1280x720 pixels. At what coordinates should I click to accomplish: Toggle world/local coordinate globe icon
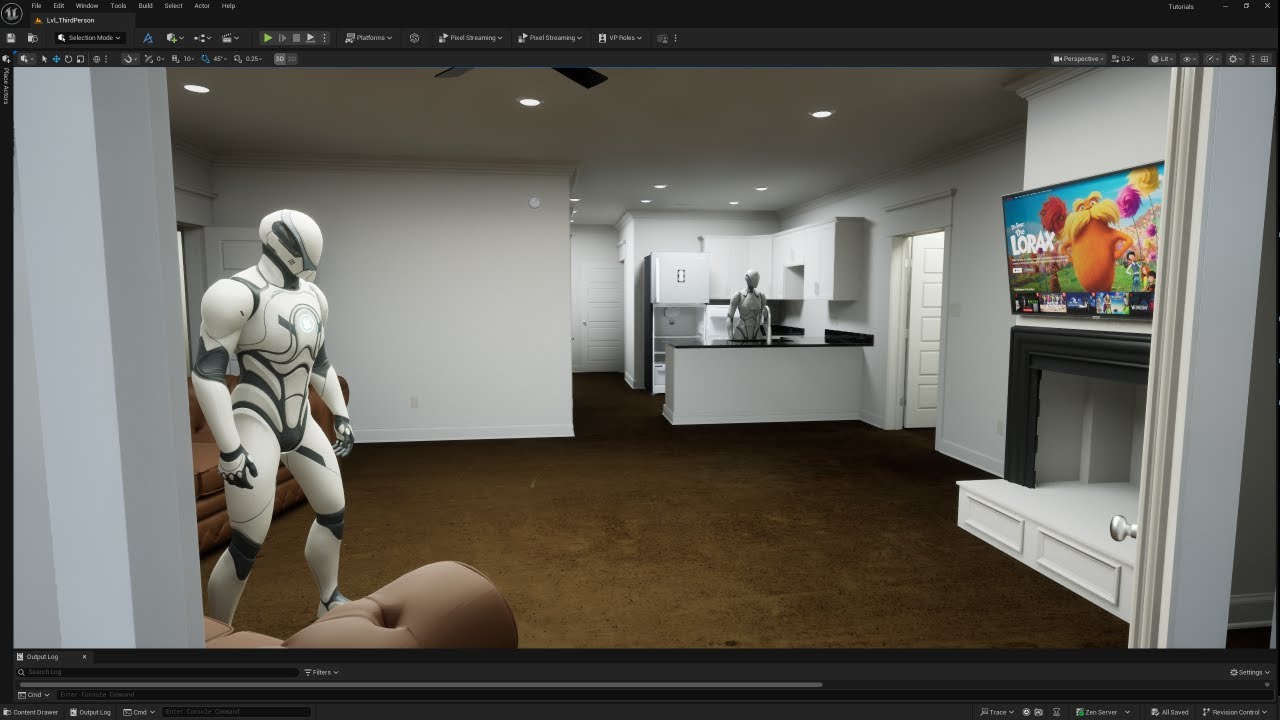[x=96, y=59]
